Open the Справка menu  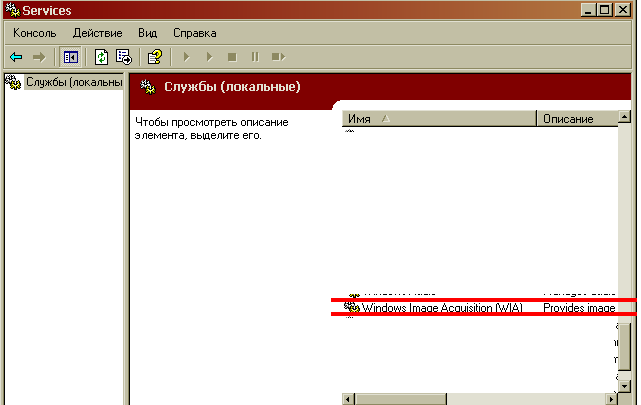click(194, 33)
